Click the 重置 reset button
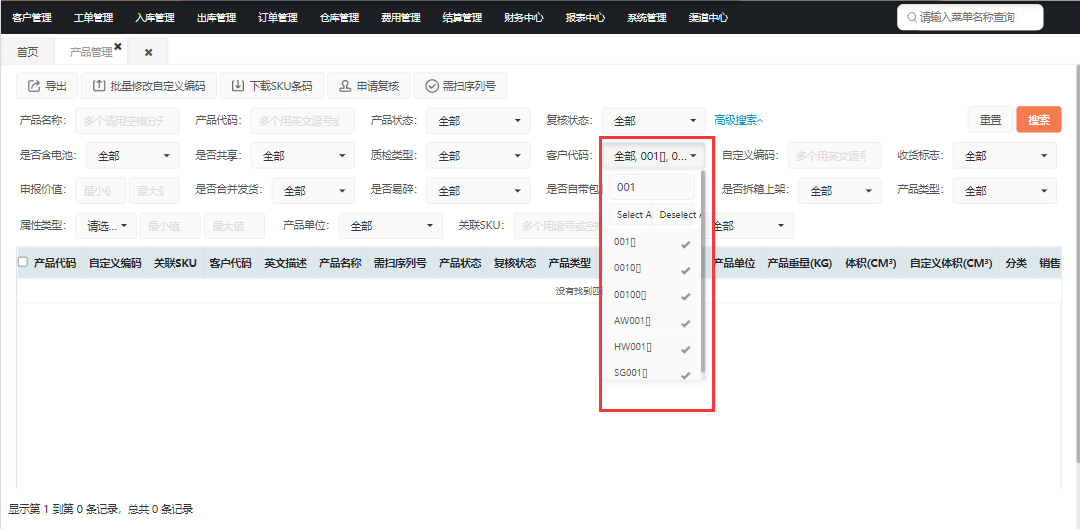 click(x=990, y=120)
